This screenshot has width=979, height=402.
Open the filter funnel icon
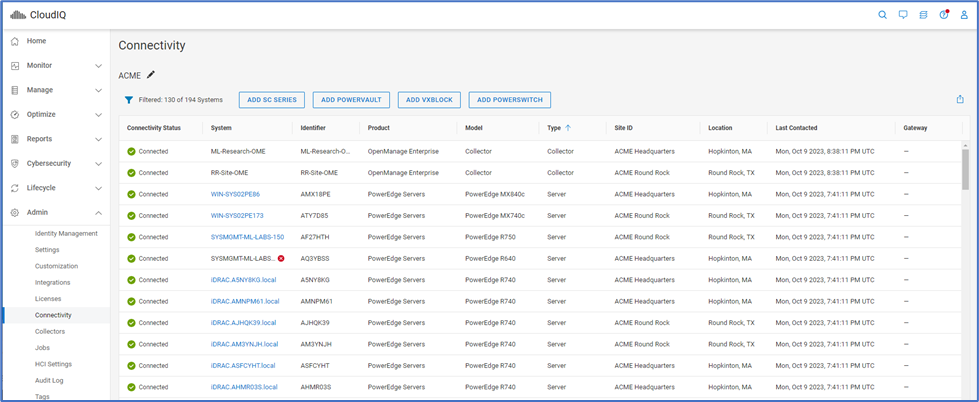[x=129, y=100]
